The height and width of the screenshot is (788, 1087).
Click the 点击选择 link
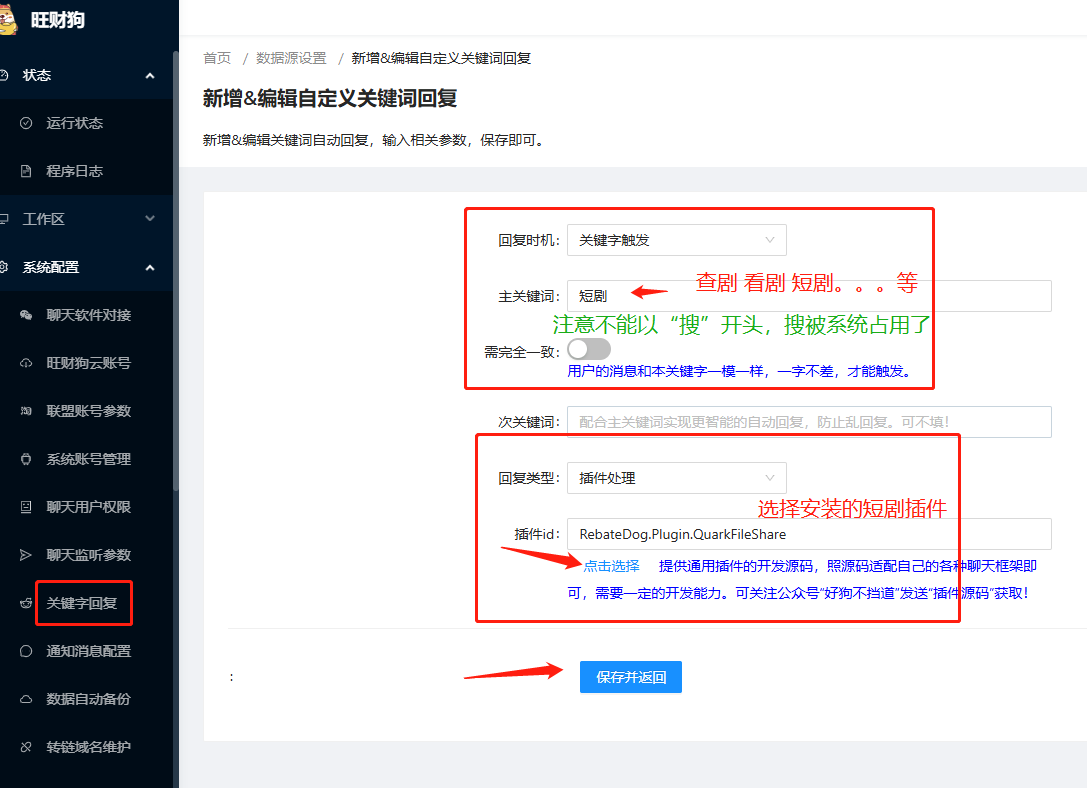[x=611, y=566]
